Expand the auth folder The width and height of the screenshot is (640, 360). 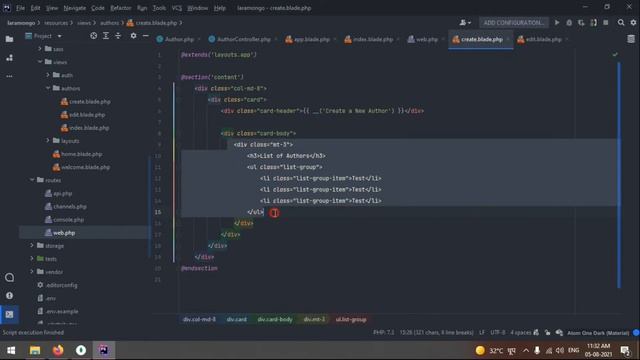[48, 75]
